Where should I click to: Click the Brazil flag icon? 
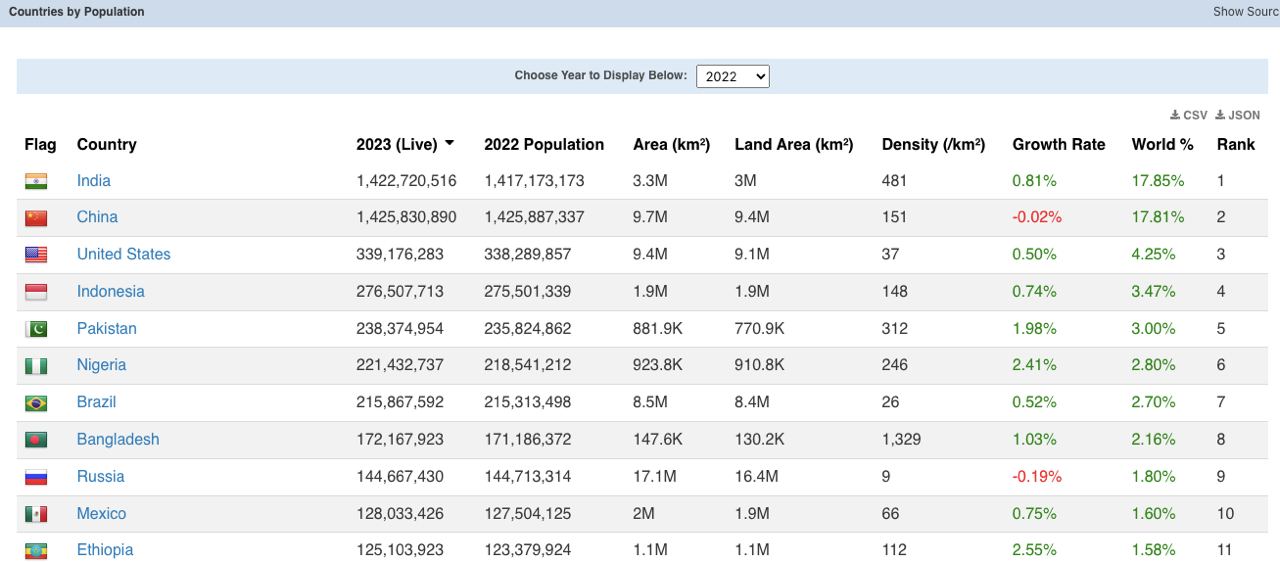[36, 403]
